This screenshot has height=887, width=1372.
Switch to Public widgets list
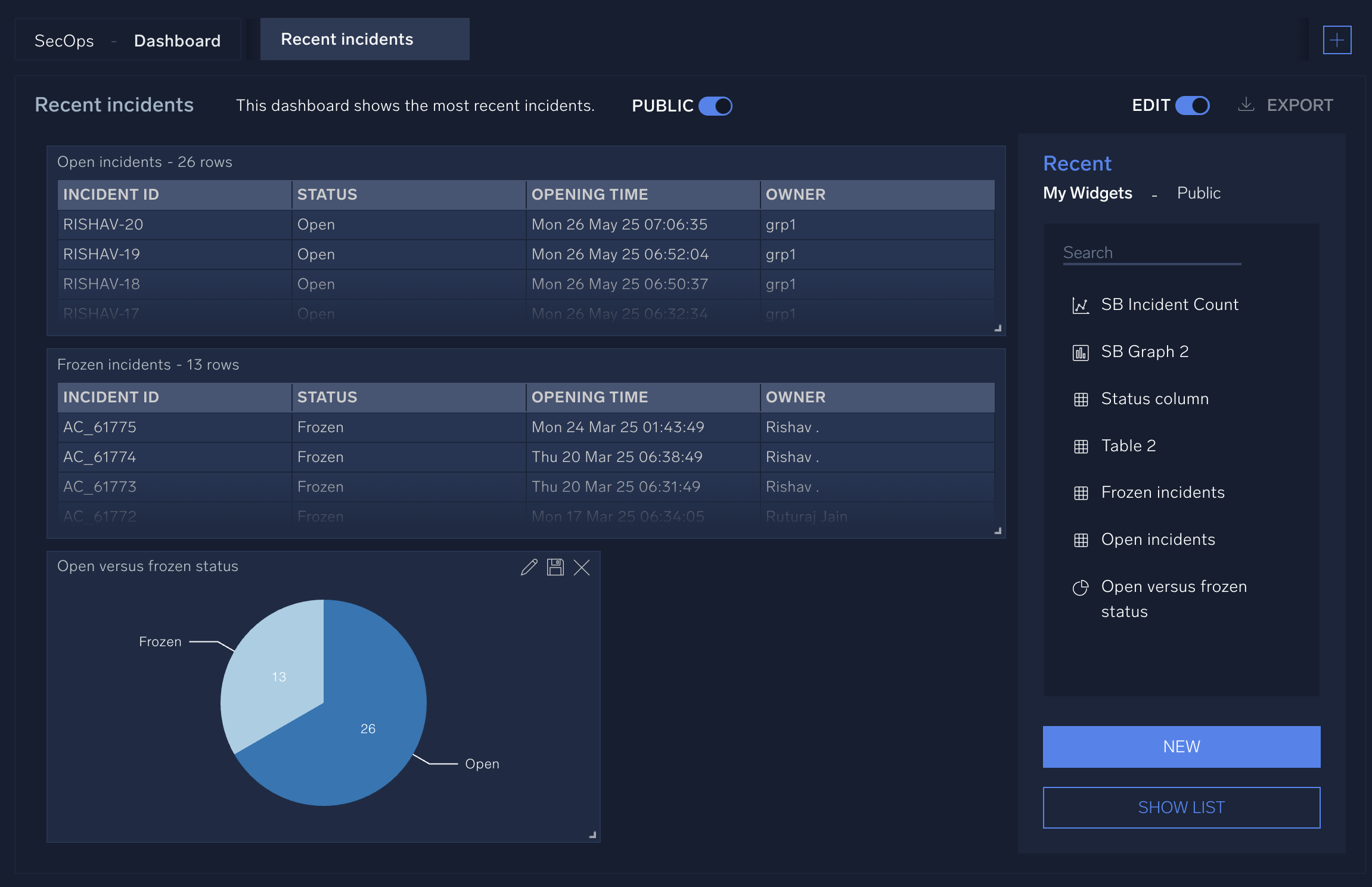1199,193
